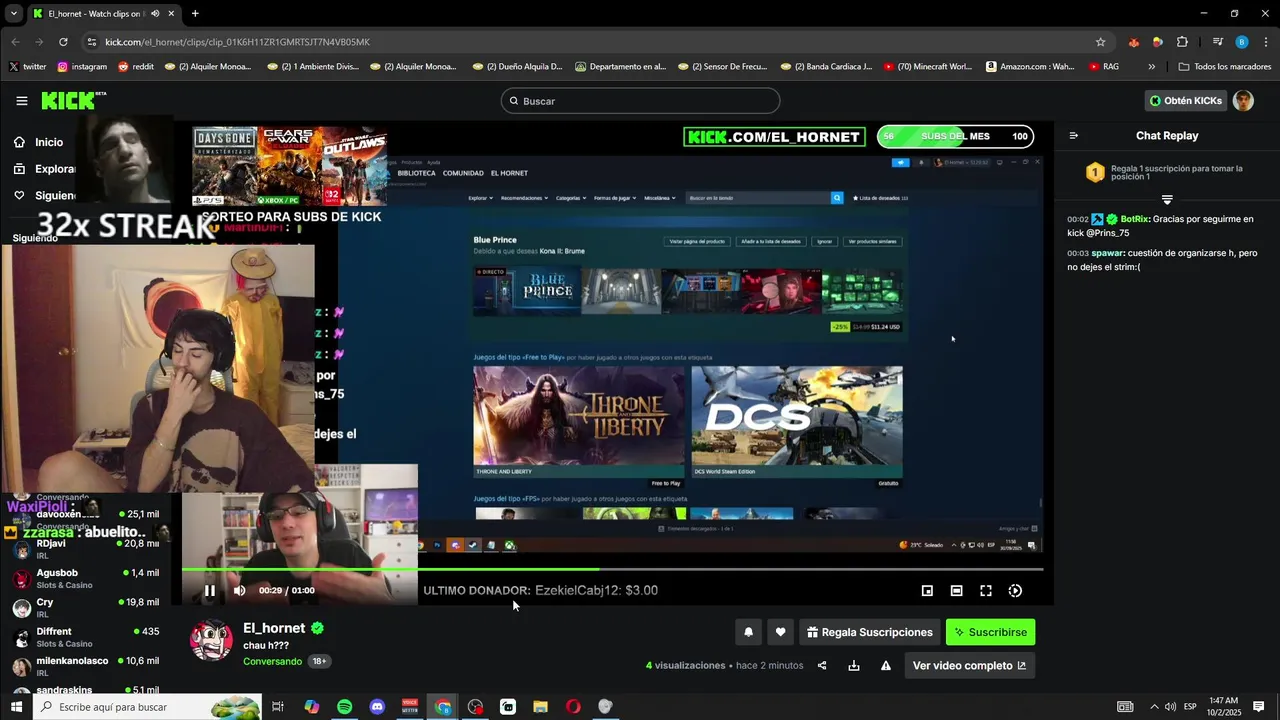Mute the clip volume
Image resolution: width=1280 pixels, height=720 pixels.
click(x=240, y=590)
